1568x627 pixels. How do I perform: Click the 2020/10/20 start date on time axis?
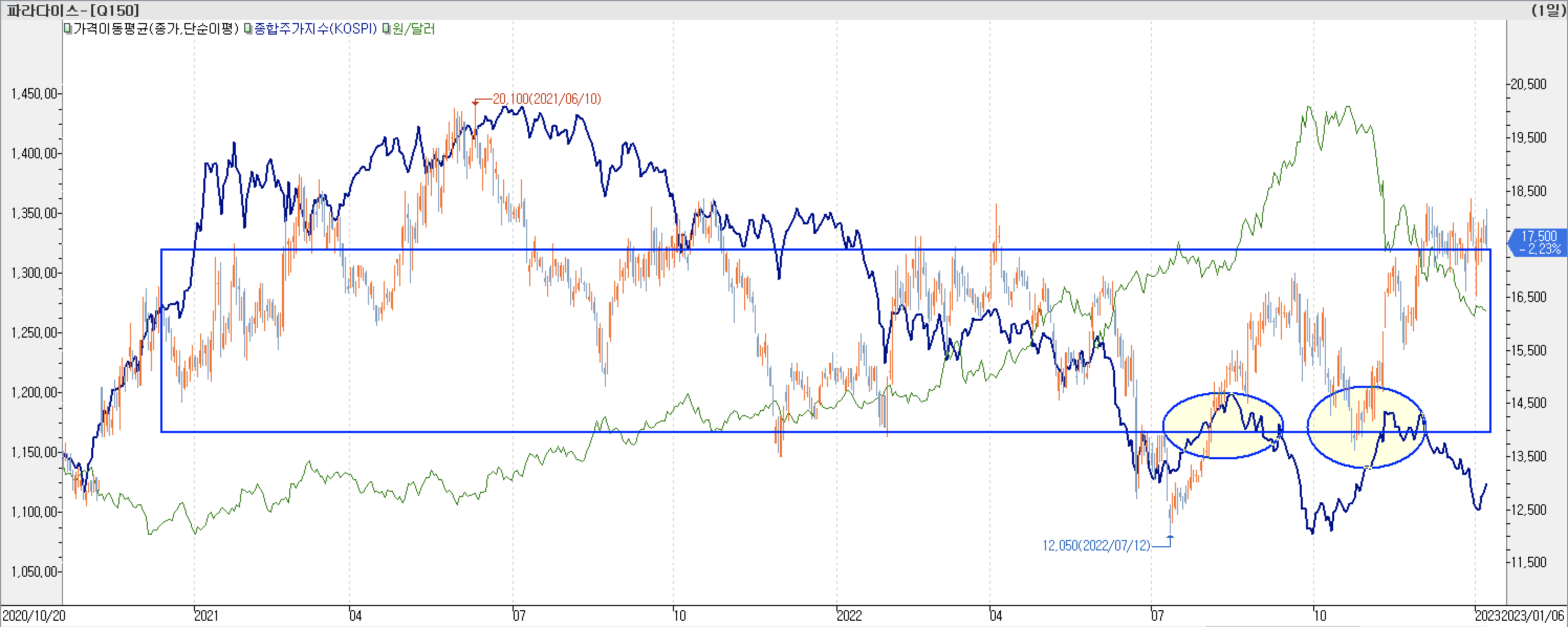[x=34, y=615]
